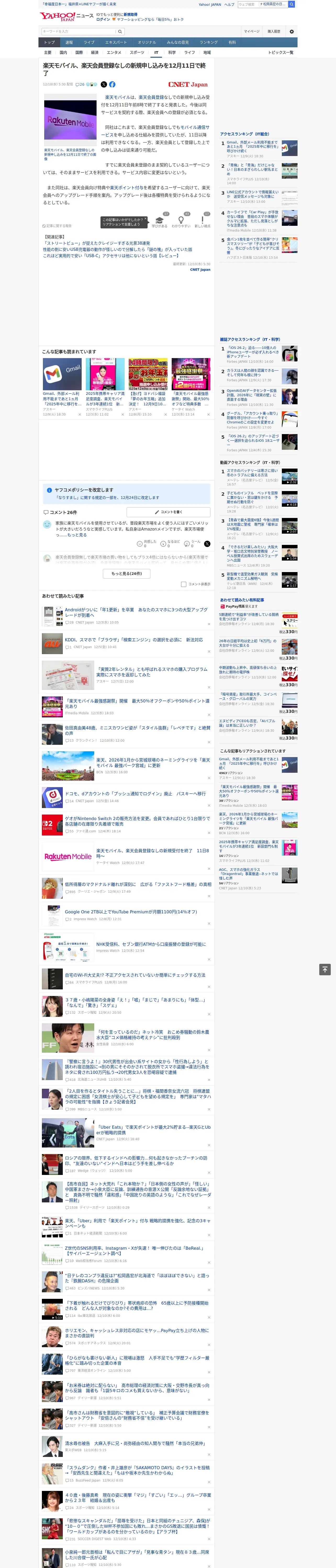Open トピックス一覧 link
The width and height of the screenshot is (336, 1568).
[281, 52]
